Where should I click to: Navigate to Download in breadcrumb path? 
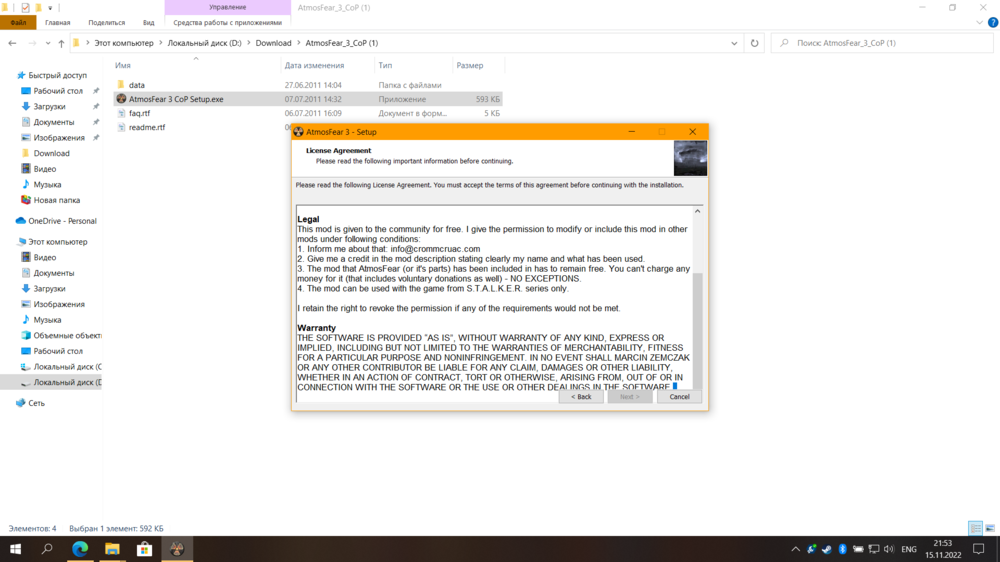(x=274, y=43)
